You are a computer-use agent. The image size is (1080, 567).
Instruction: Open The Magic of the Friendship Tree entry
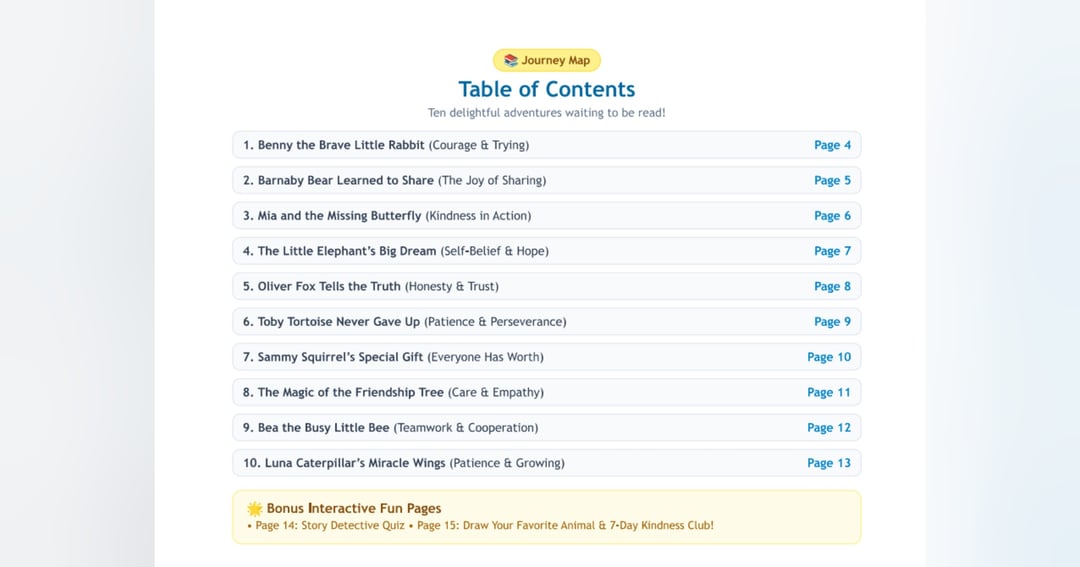[547, 392]
